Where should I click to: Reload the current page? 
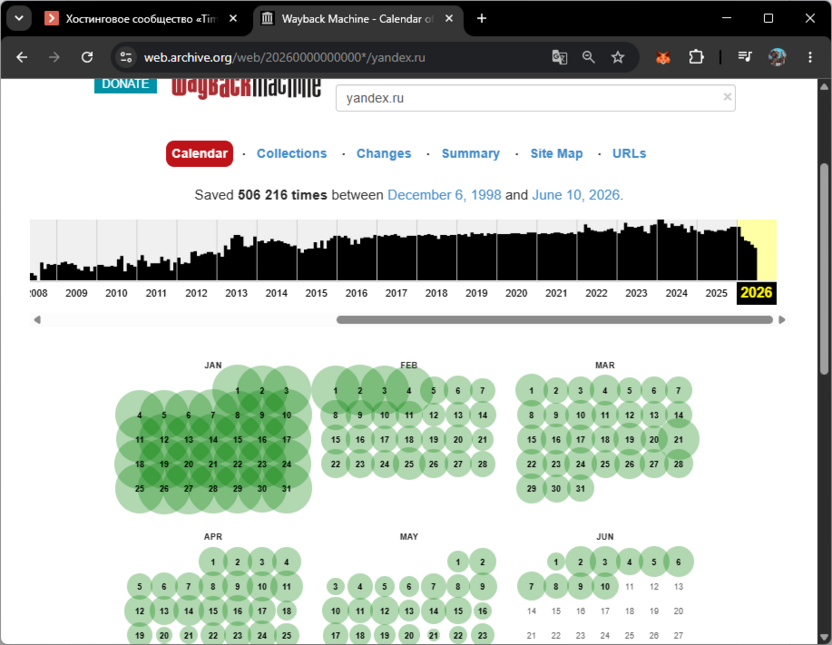click(x=87, y=57)
